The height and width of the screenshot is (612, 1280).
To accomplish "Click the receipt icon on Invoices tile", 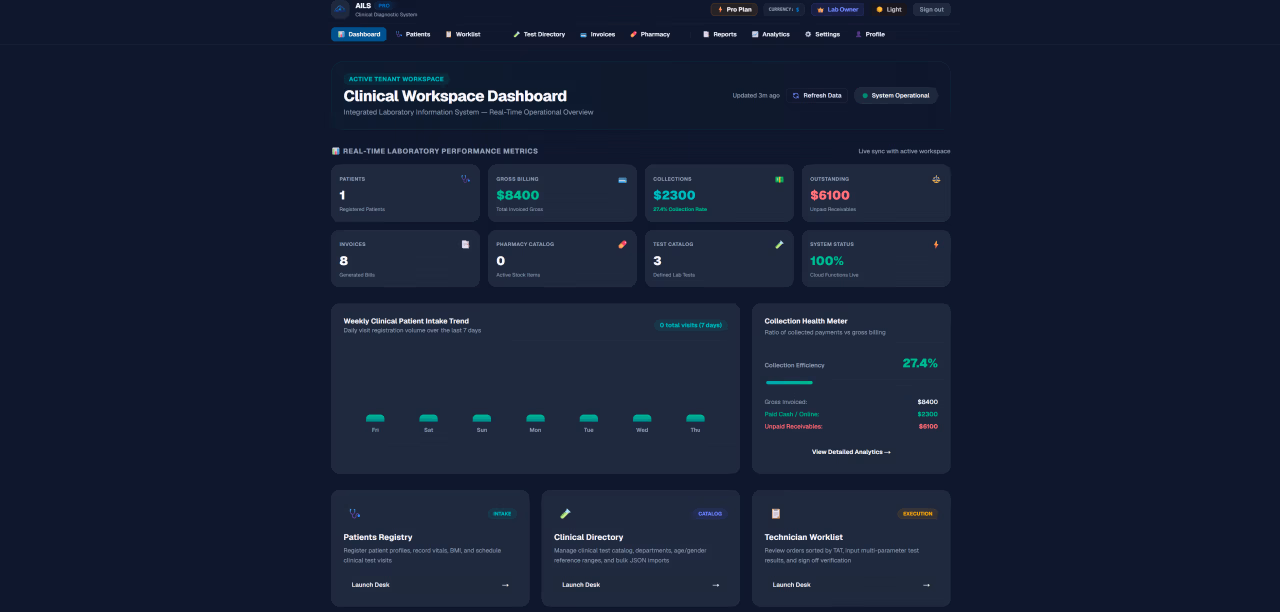I will tap(465, 244).
